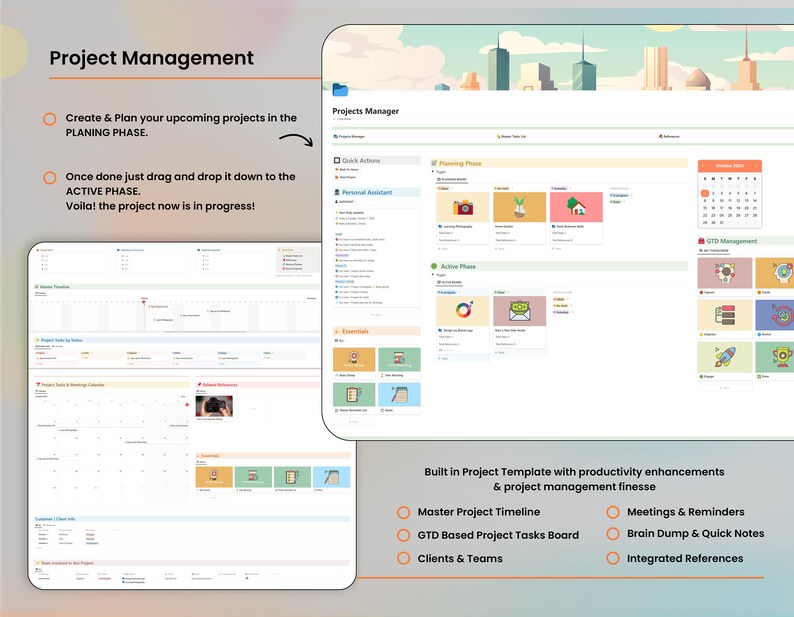Click Someday group tag in Planning board

click(x=559, y=188)
